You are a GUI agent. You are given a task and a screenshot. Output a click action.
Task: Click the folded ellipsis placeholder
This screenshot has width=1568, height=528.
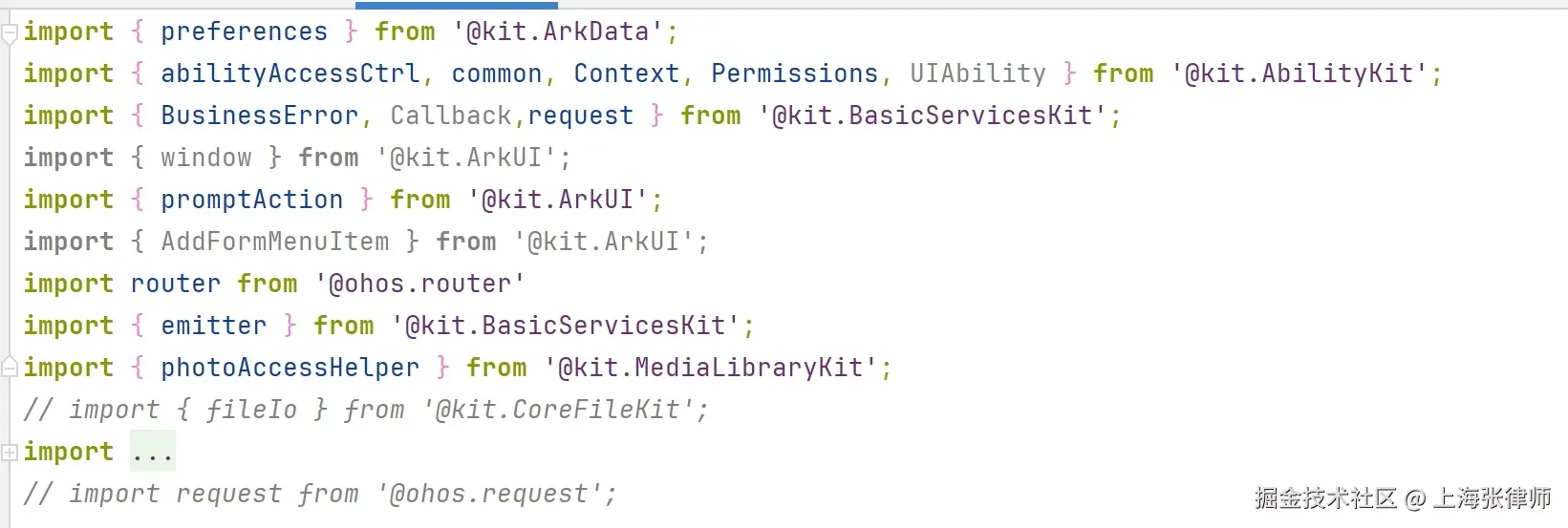[153, 453]
